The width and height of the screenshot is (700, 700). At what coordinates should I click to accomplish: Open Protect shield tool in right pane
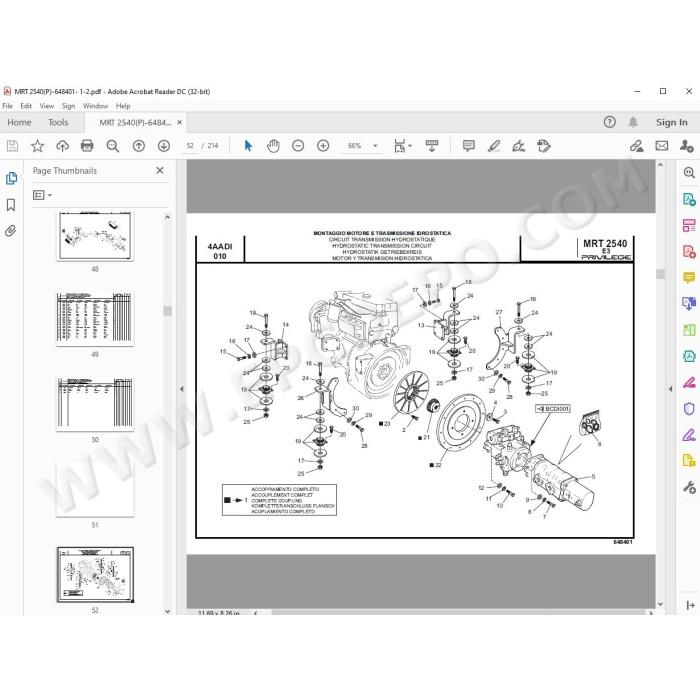point(689,408)
